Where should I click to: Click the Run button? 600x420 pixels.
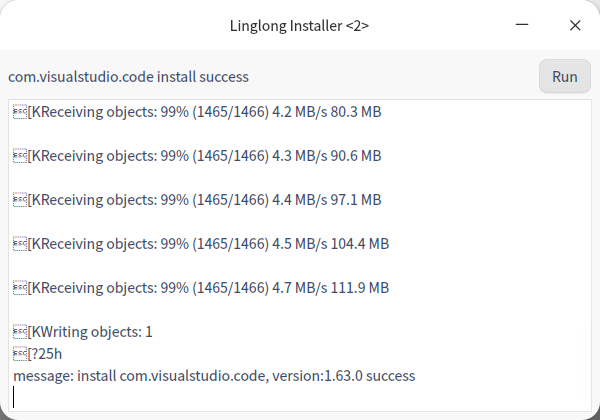click(565, 77)
